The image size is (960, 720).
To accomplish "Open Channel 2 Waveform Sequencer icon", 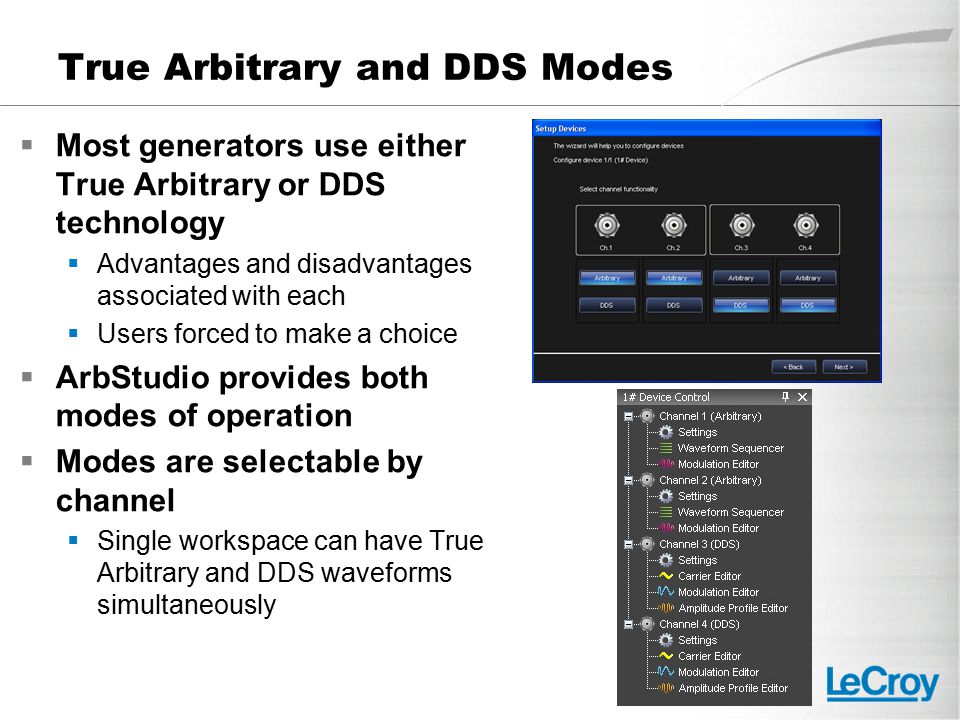I will click(x=666, y=512).
